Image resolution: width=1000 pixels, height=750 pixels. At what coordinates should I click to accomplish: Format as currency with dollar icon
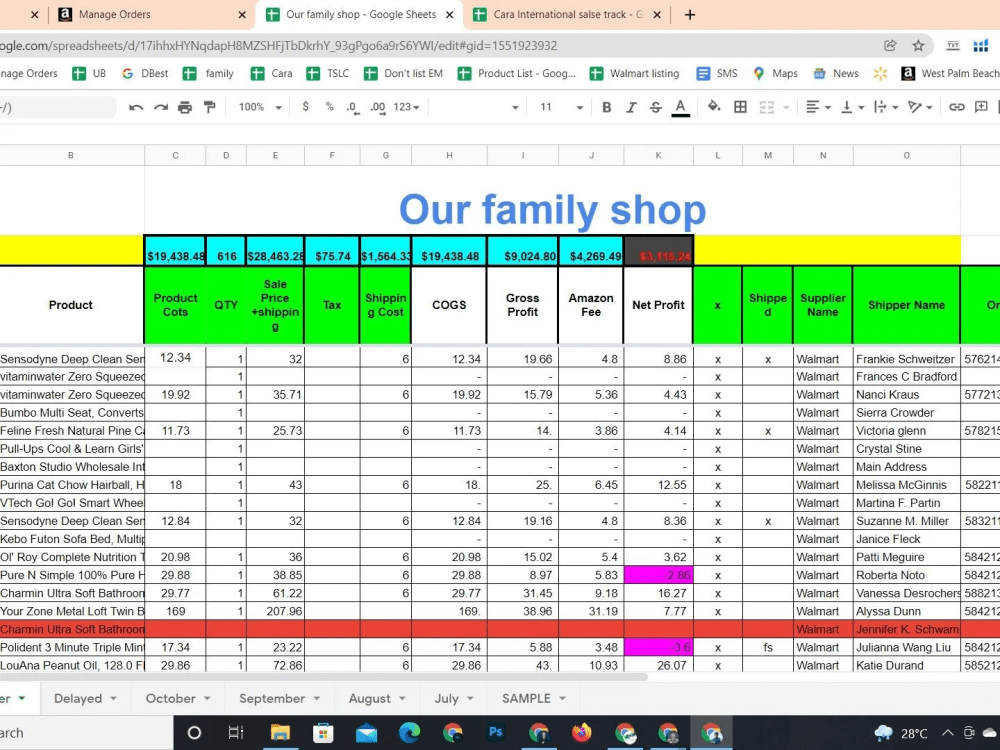click(305, 107)
